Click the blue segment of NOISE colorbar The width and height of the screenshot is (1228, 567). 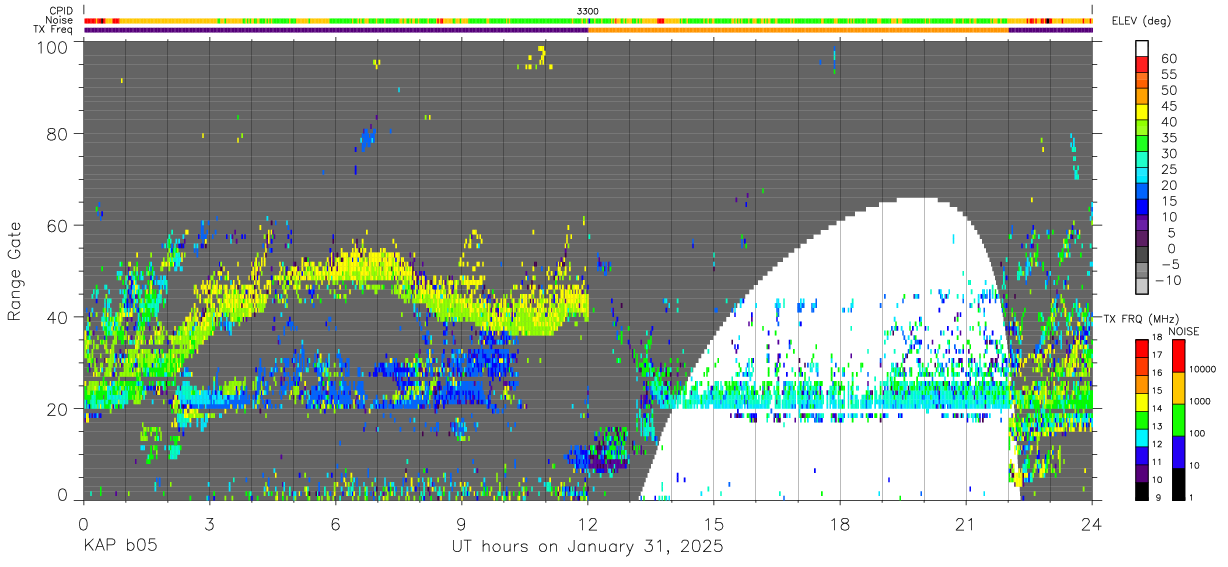tap(1179, 451)
